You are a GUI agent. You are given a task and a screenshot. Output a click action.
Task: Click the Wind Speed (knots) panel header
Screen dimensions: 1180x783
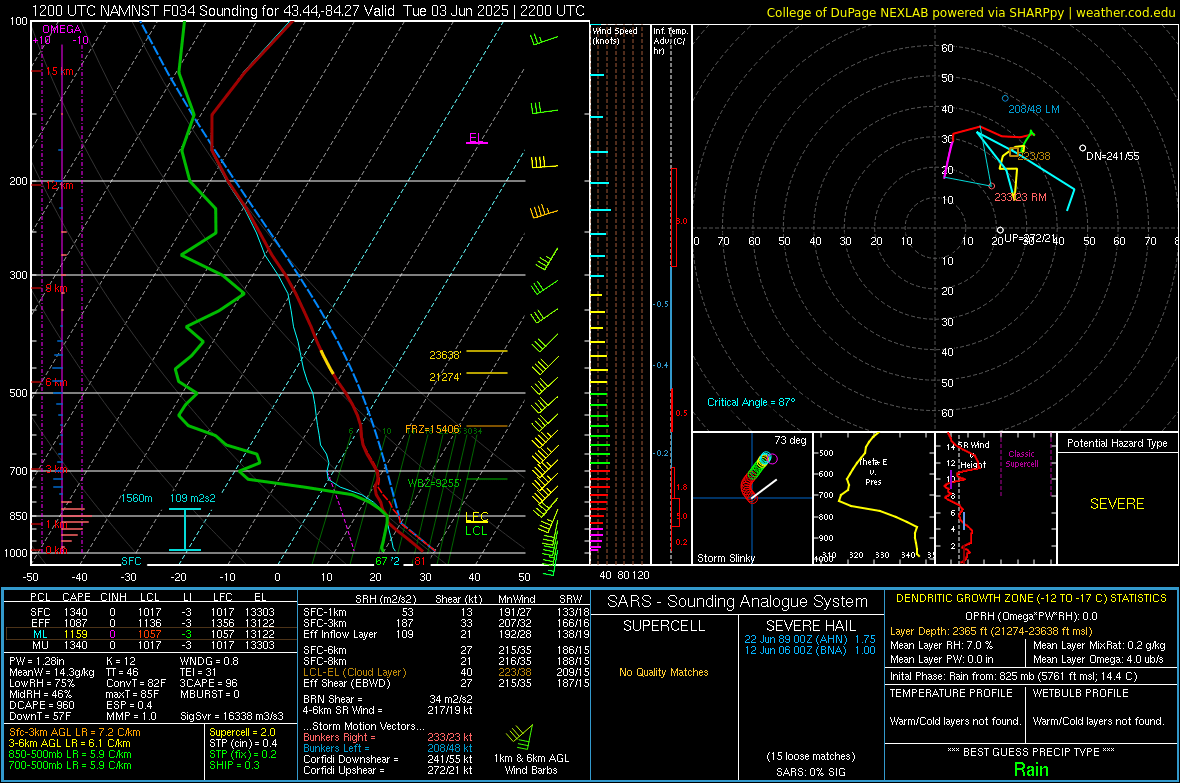(616, 36)
